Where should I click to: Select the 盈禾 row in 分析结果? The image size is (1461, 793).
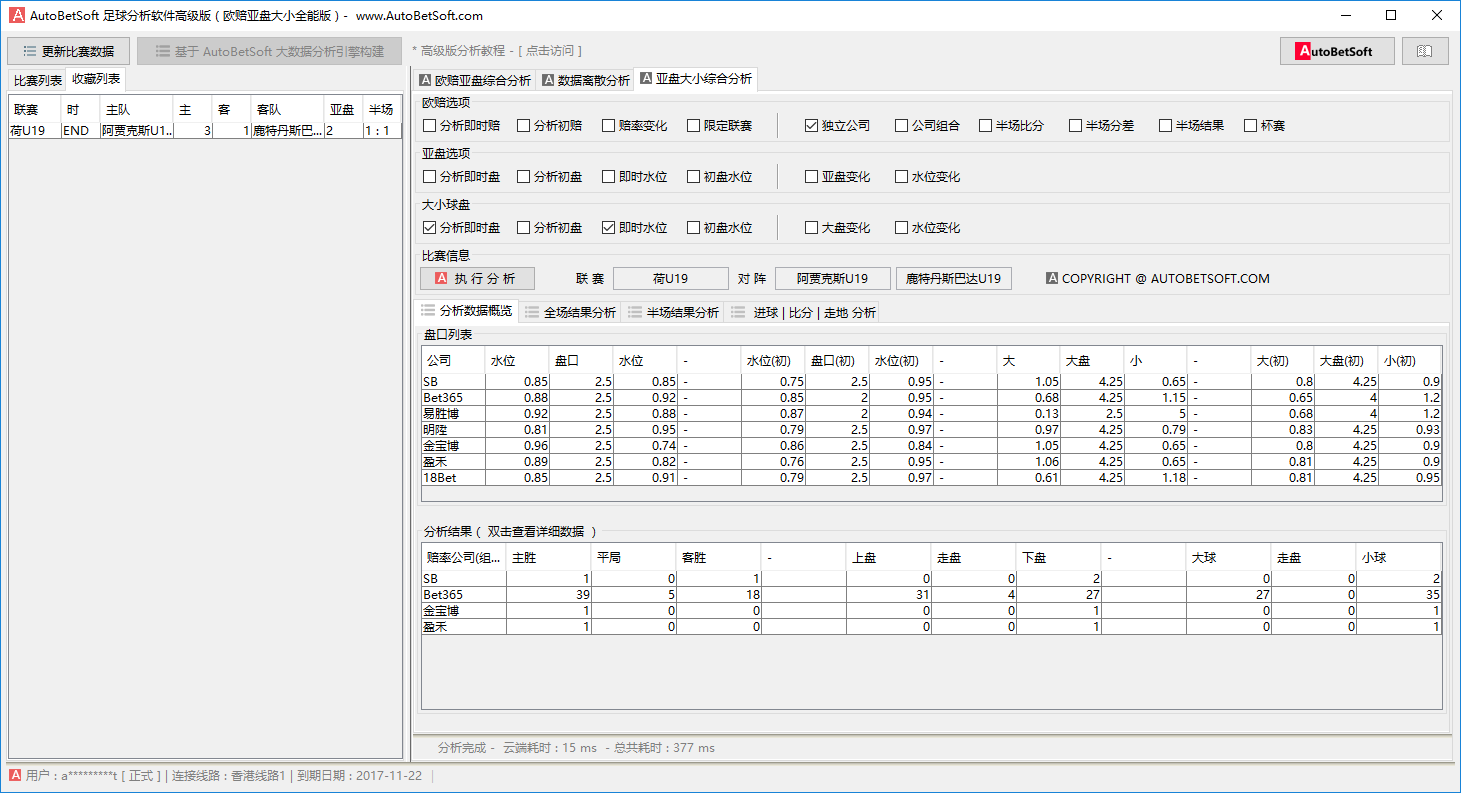(932, 627)
